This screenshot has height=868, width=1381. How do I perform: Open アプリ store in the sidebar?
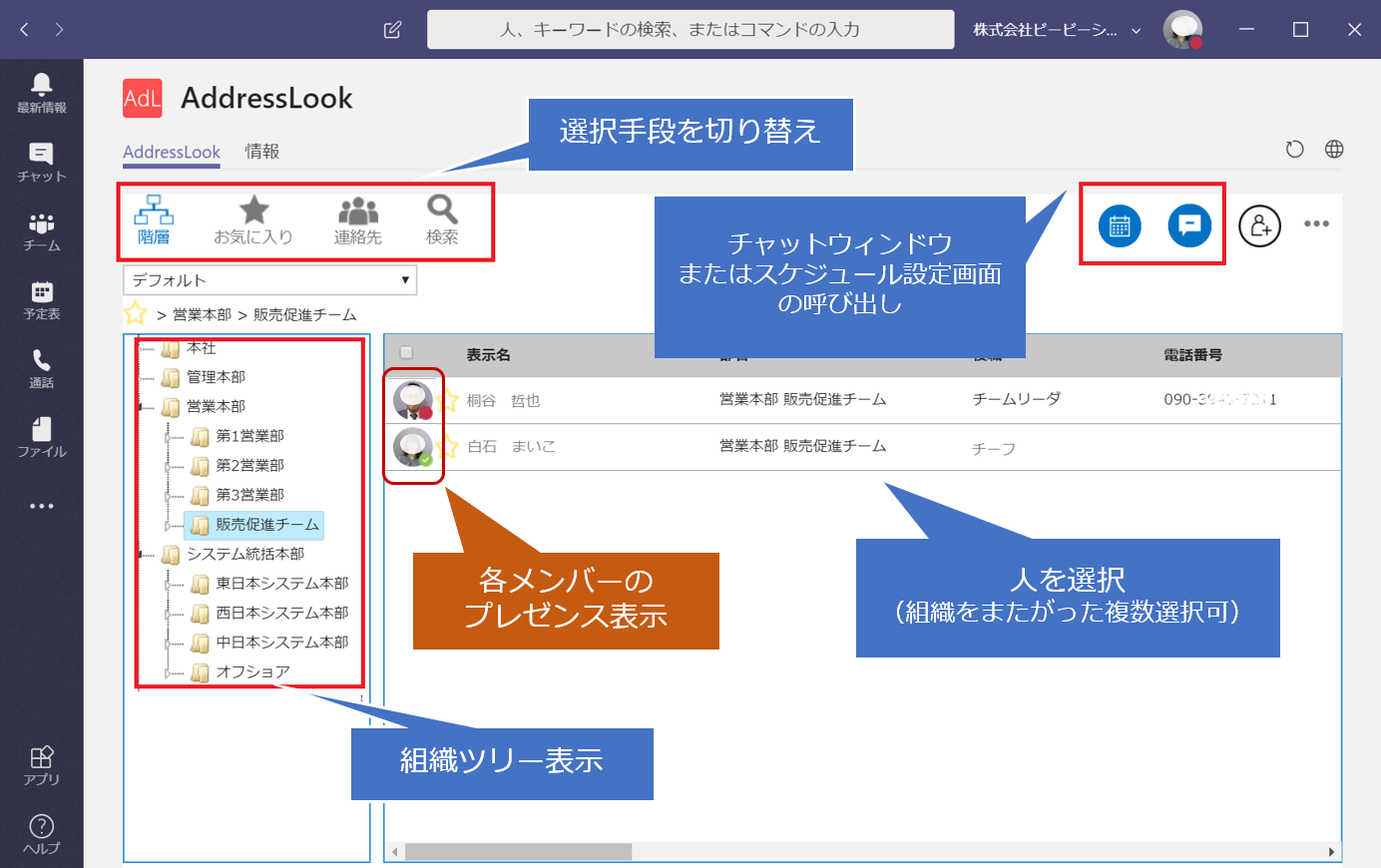[42, 765]
